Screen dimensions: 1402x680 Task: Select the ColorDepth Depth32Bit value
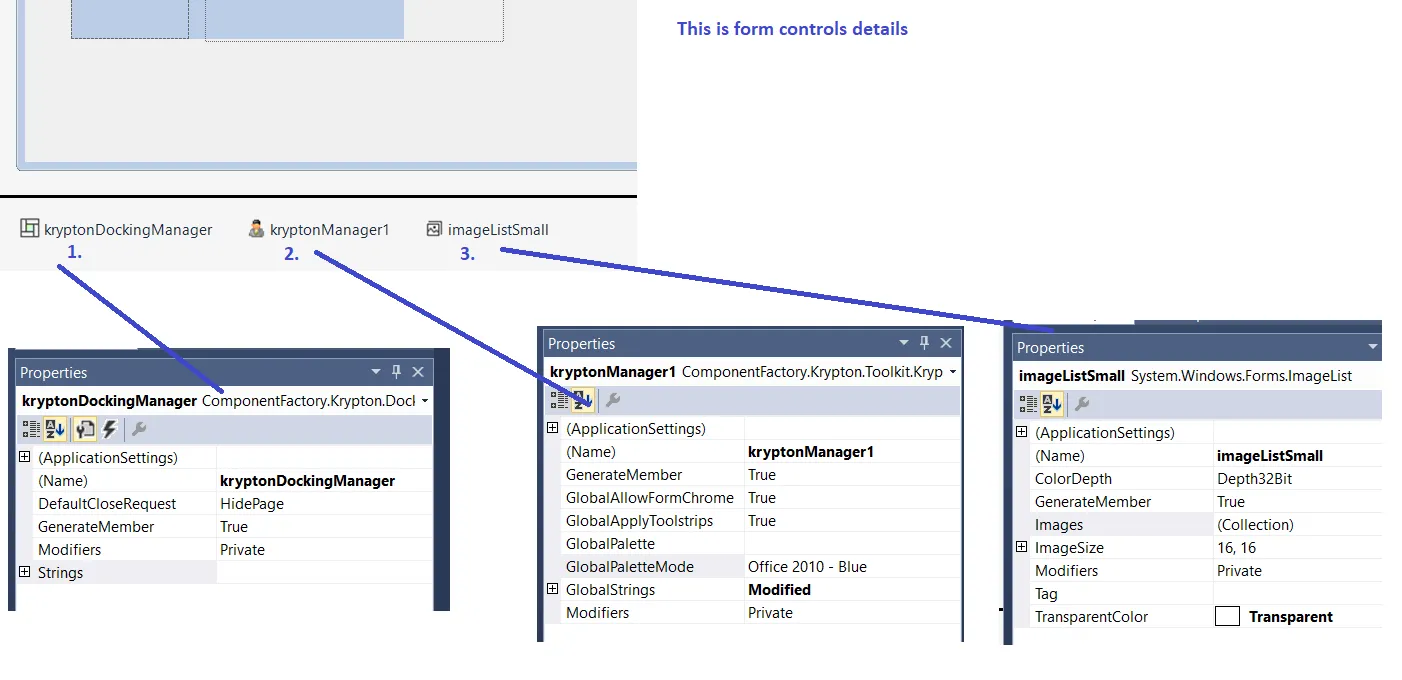[1298, 479]
